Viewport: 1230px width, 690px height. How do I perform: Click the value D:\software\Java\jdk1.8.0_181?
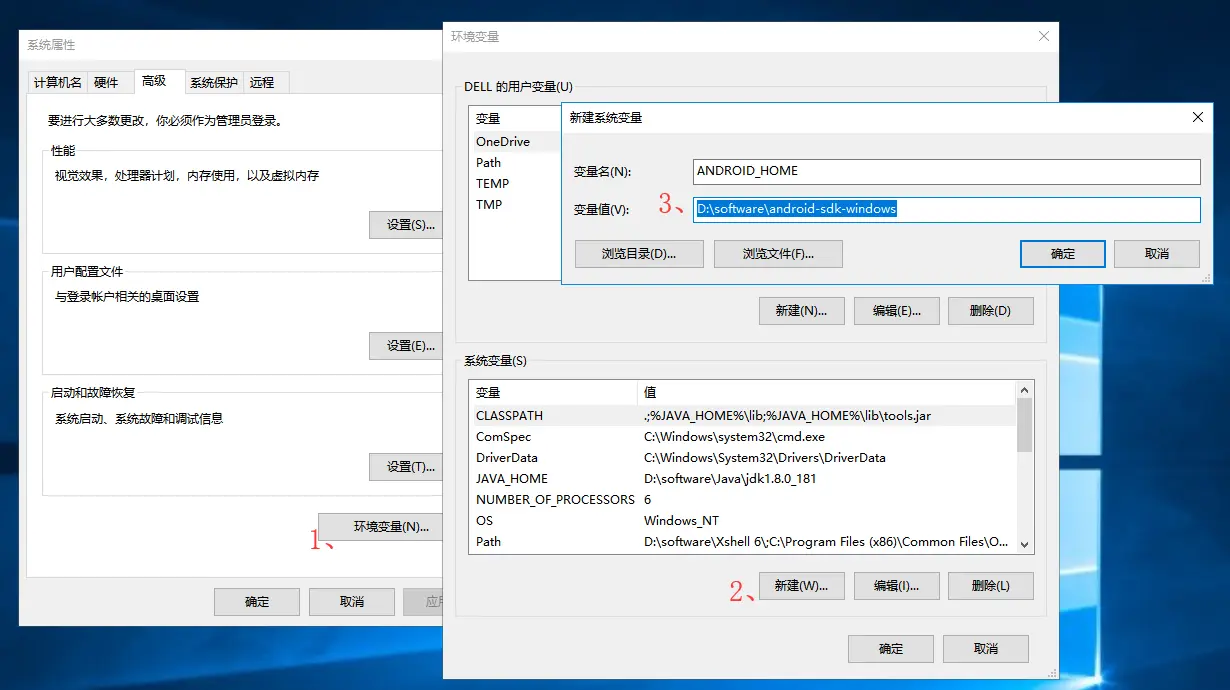(x=730, y=479)
